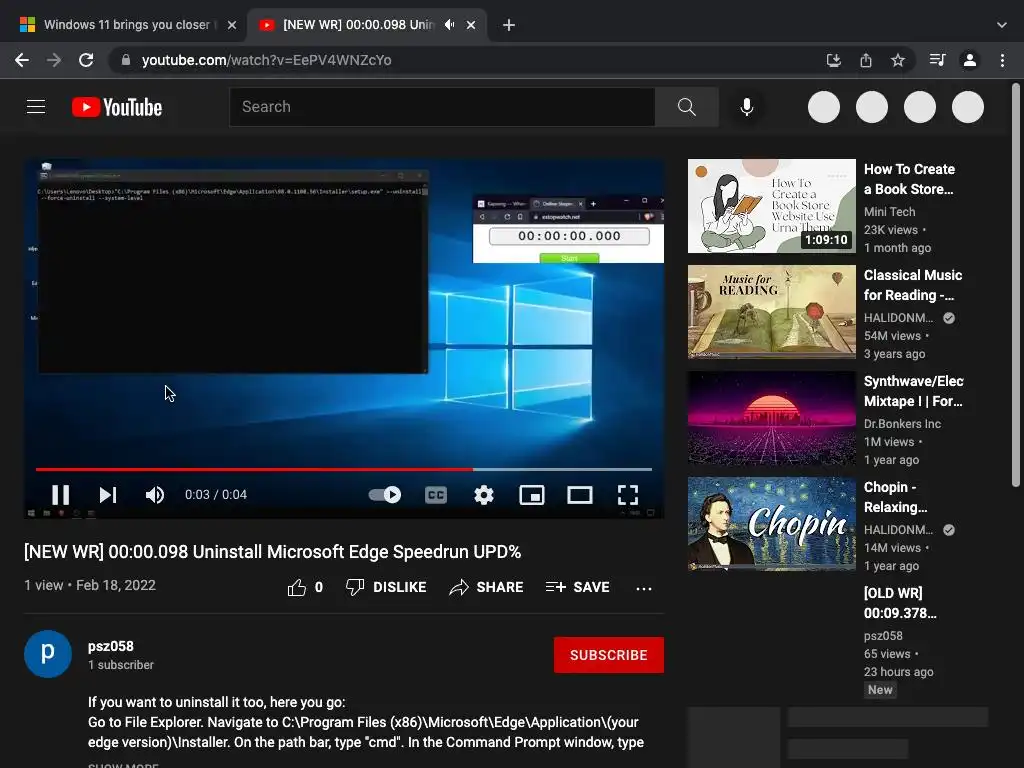Share this page from address bar
The image size is (1024, 768).
point(866,60)
